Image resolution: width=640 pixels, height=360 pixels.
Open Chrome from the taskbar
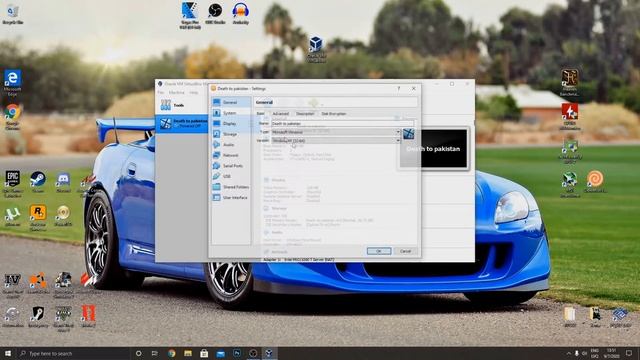click(171, 353)
